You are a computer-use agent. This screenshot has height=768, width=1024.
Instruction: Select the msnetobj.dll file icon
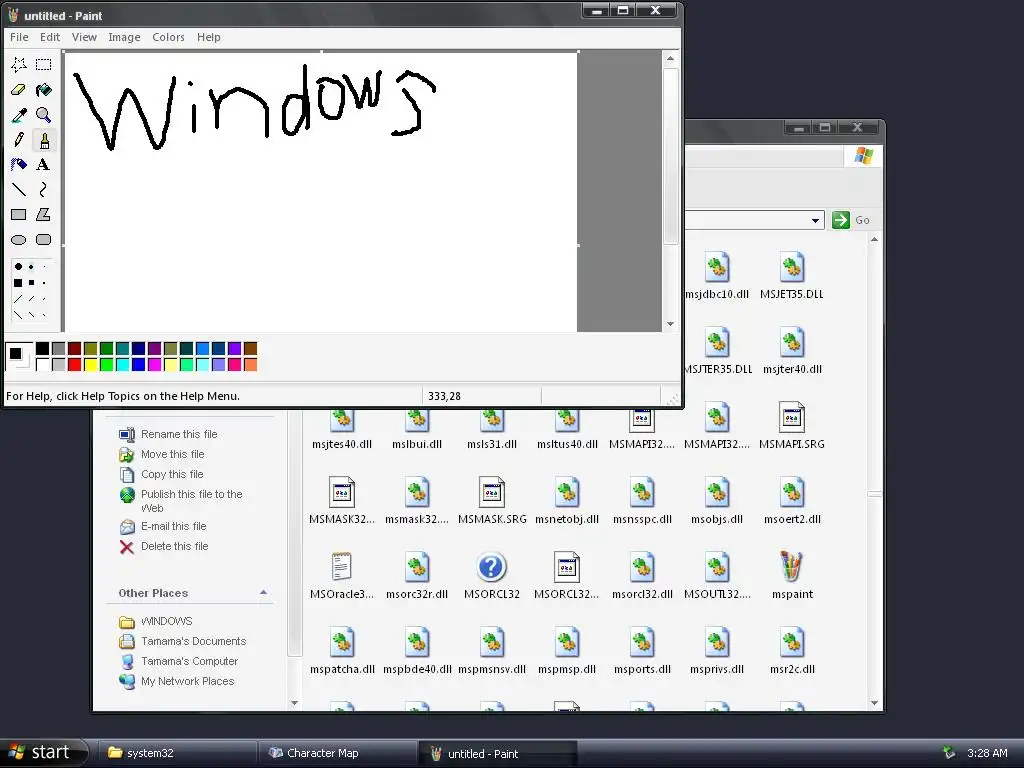point(567,492)
